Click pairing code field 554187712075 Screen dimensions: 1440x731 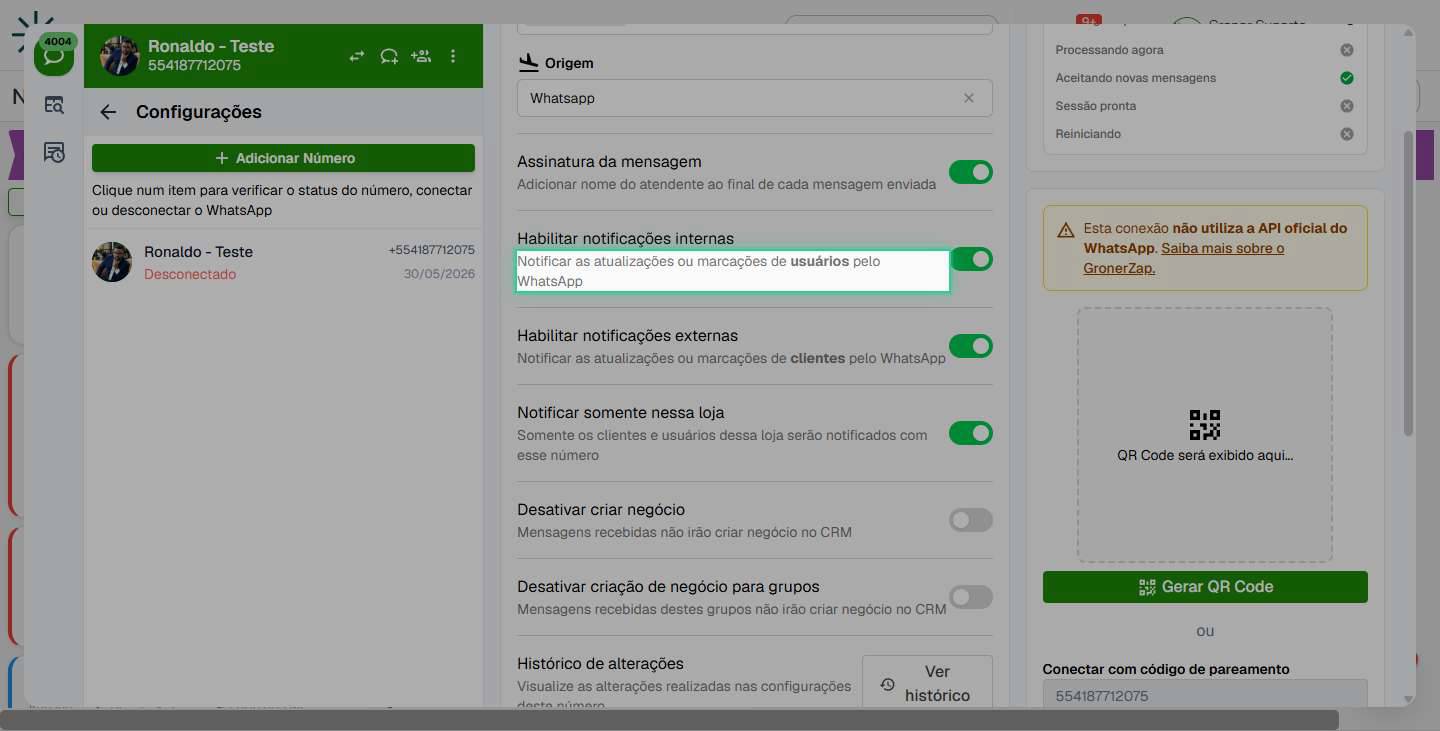tap(1205, 695)
